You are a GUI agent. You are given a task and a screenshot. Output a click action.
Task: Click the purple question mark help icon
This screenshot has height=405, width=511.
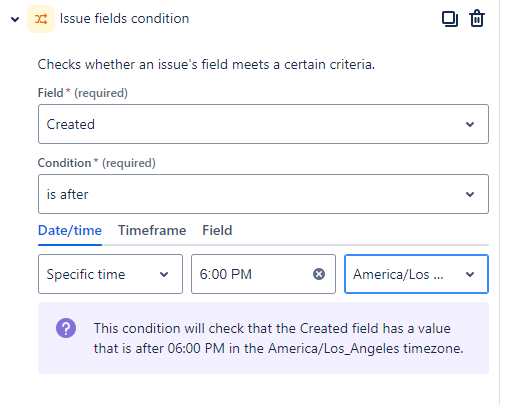tap(66, 328)
